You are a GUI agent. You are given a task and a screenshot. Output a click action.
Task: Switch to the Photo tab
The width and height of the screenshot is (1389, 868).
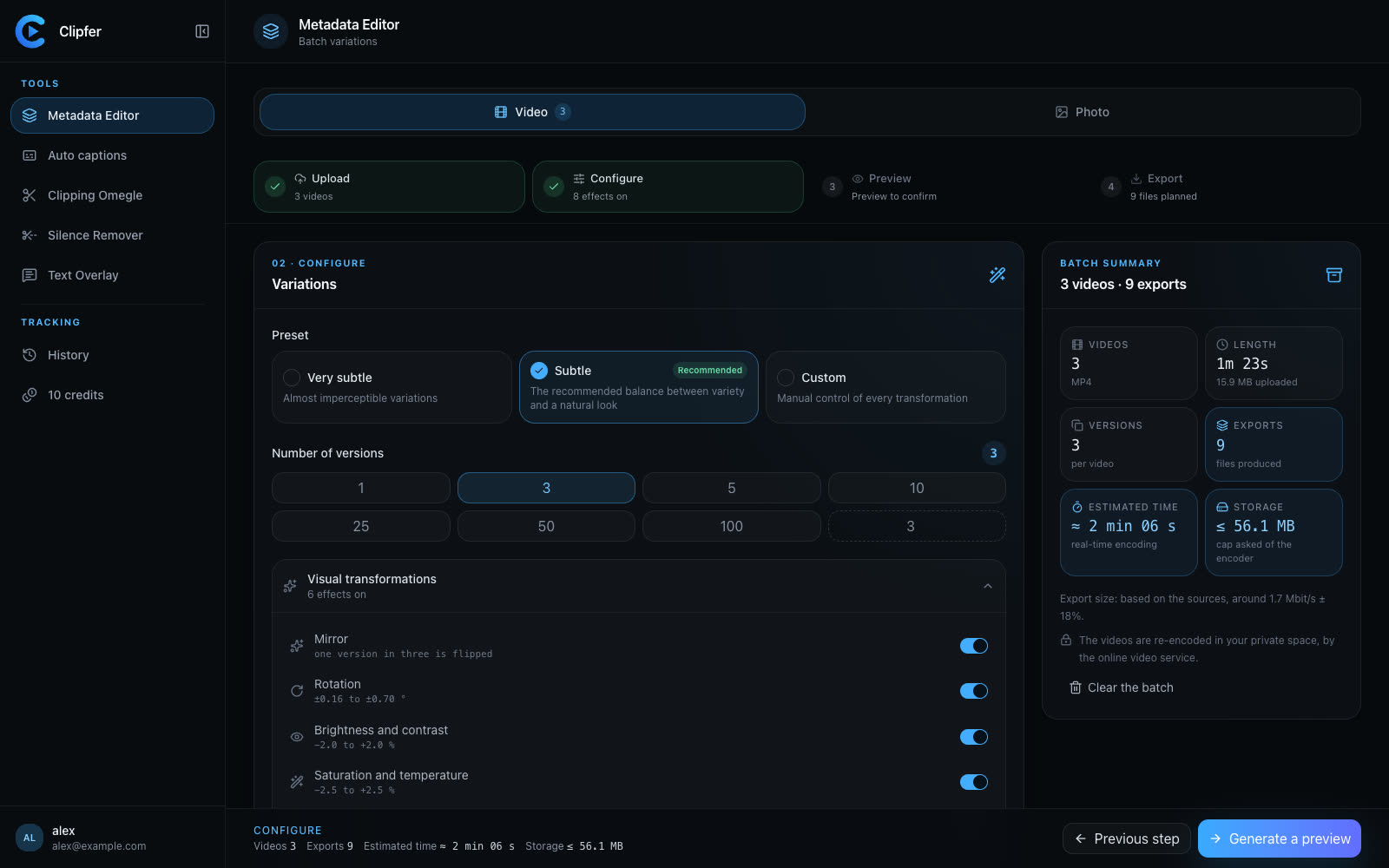[x=1082, y=112]
